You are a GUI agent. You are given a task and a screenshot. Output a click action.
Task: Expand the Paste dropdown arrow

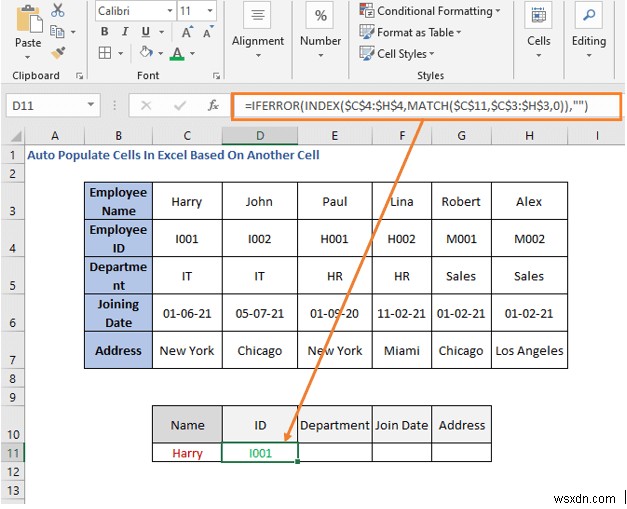(28, 57)
